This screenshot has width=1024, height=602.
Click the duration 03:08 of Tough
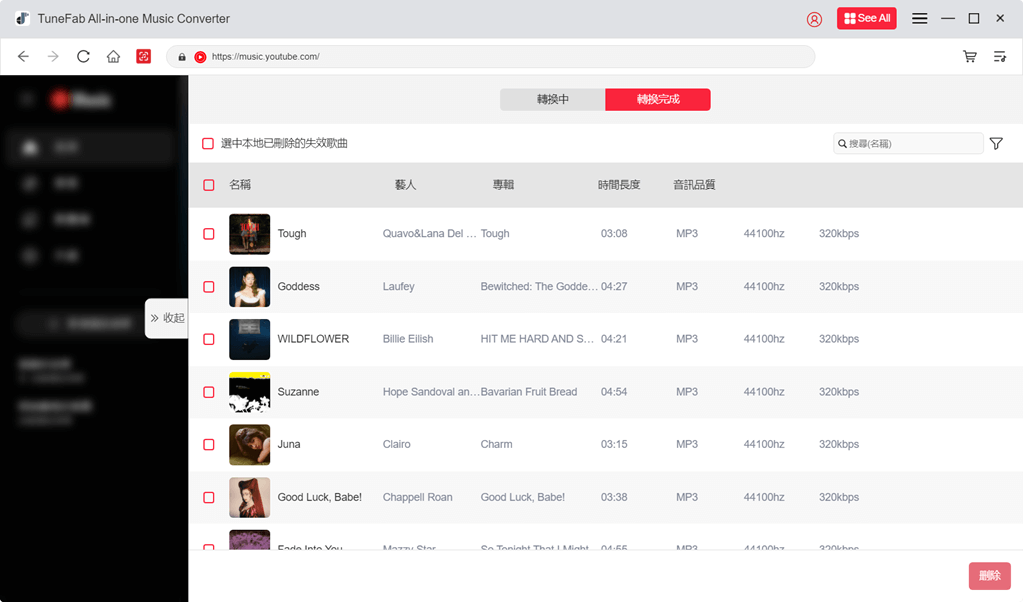pyautogui.click(x=614, y=234)
